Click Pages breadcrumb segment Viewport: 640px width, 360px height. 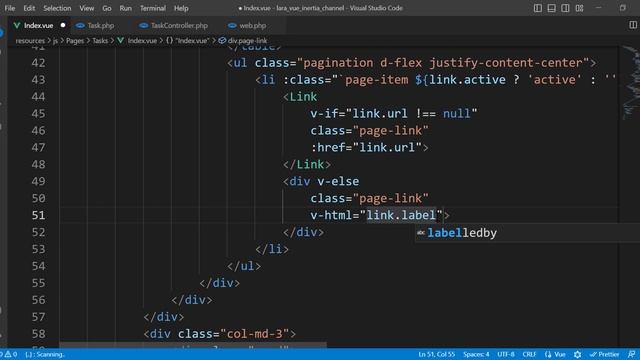click(x=75, y=40)
